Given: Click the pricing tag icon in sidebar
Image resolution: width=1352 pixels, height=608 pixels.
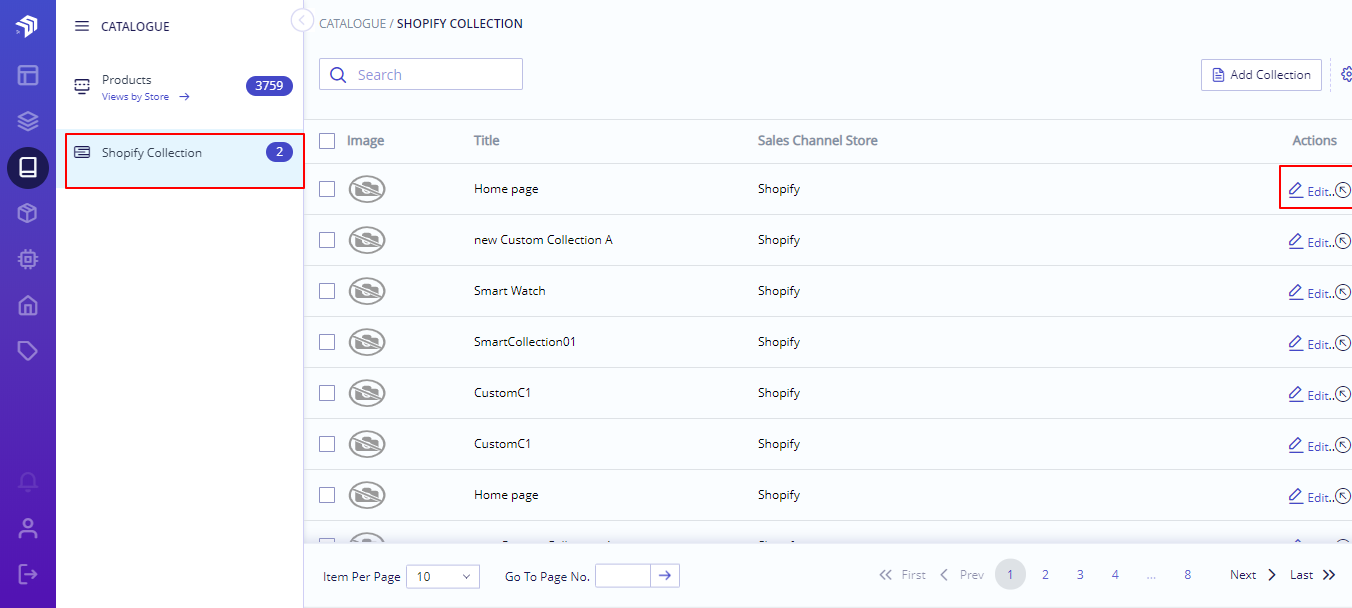Looking at the screenshot, I should pyautogui.click(x=28, y=351).
